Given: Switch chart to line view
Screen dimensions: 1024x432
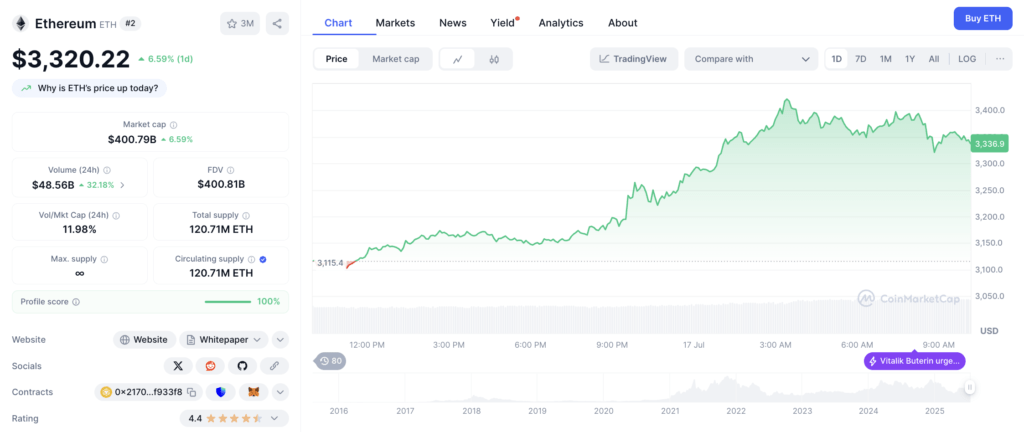Looking at the screenshot, I should 458,59.
